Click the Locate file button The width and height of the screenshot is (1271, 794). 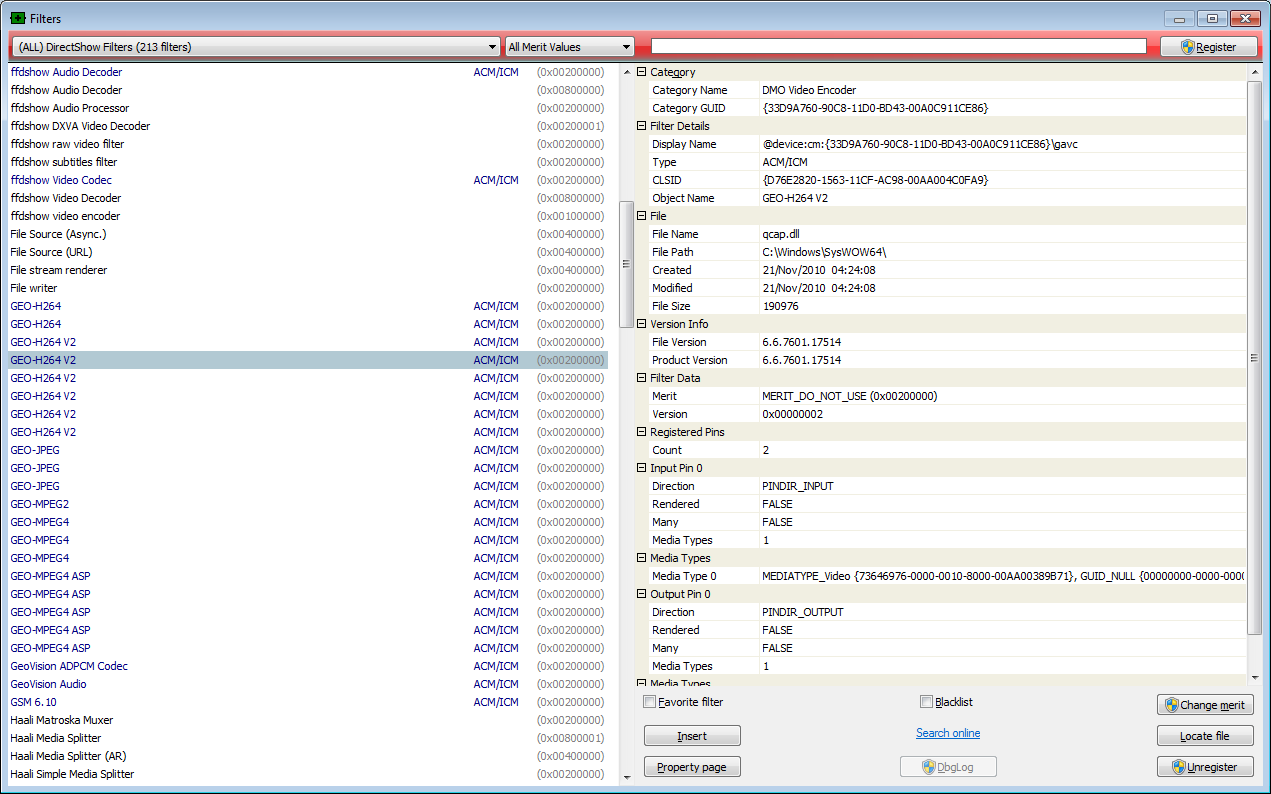1205,736
